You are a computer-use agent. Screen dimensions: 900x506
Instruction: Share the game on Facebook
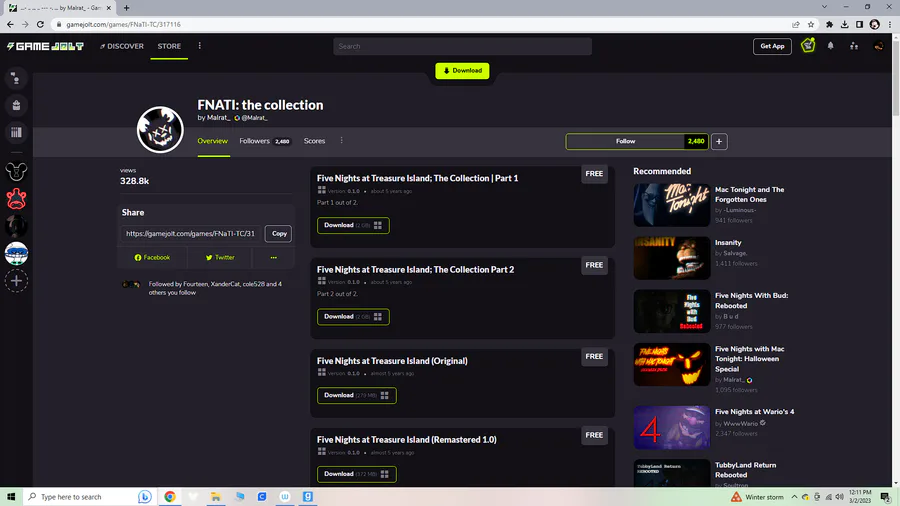pyautogui.click(x=152, y=258)
